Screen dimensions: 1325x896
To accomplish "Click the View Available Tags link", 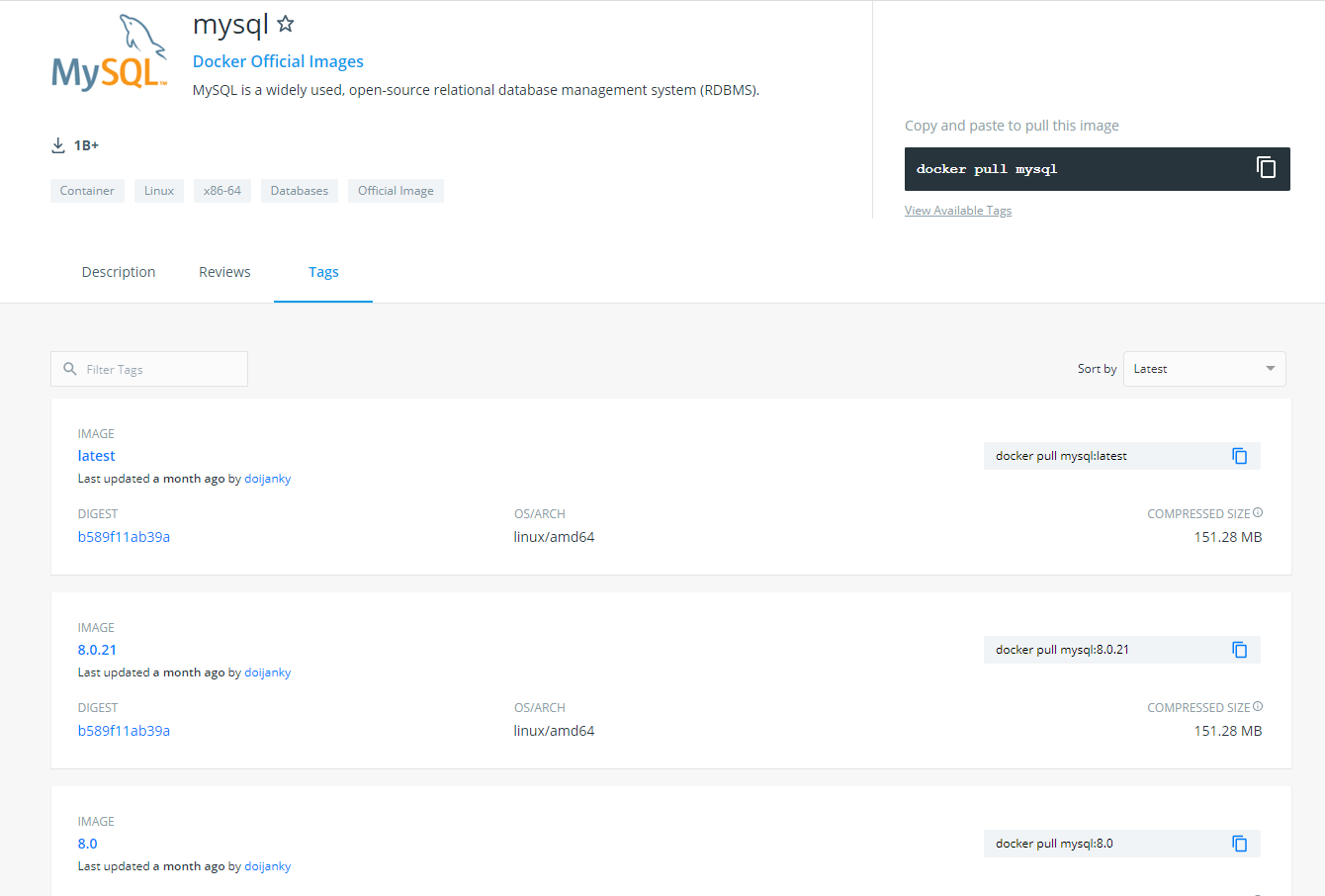I will (x=957, y=210).
